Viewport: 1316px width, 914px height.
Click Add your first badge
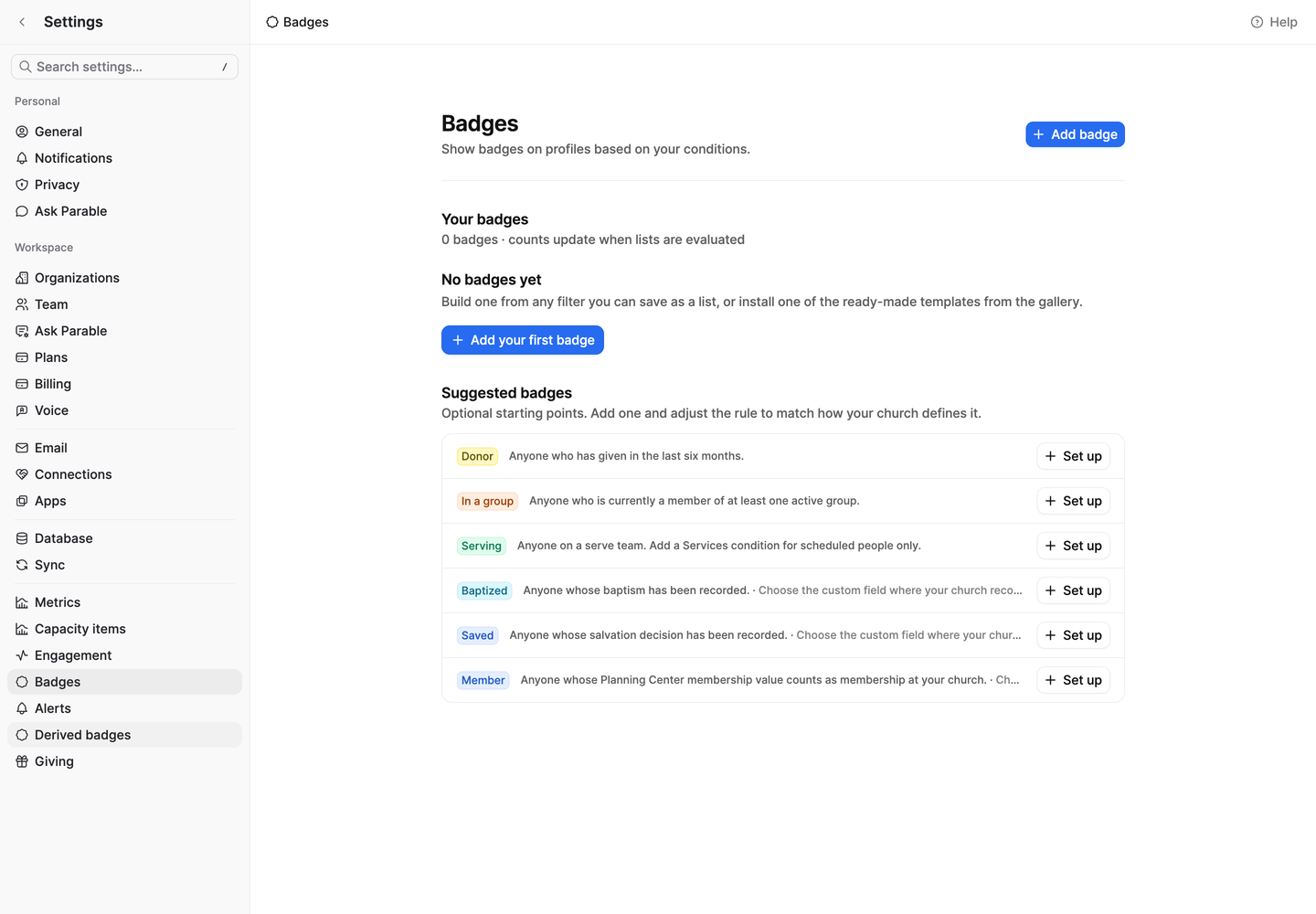[x=523, y=340]
